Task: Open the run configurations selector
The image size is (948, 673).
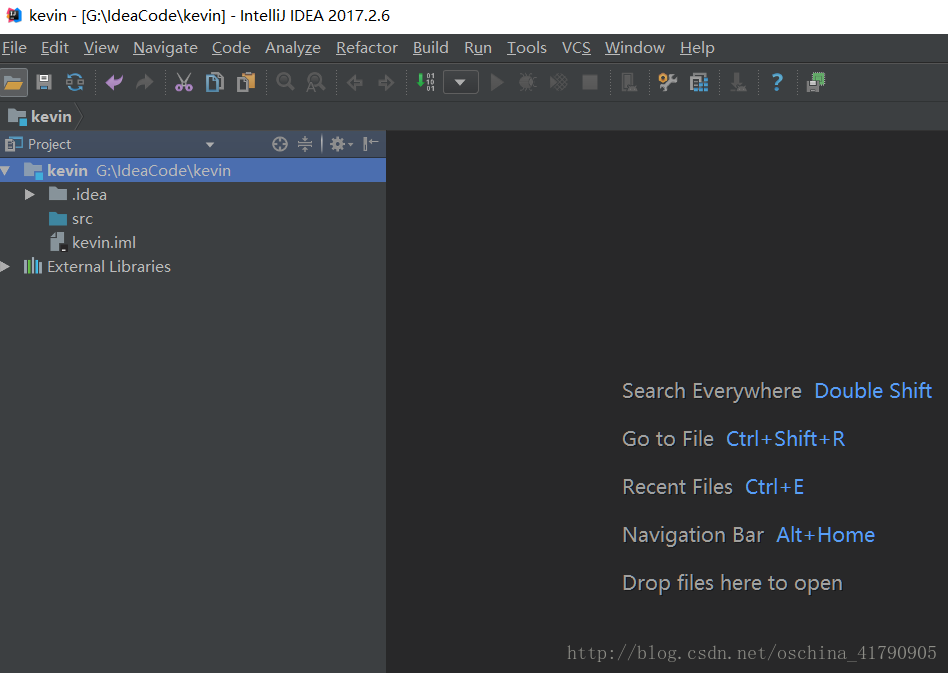Action: 460,82
